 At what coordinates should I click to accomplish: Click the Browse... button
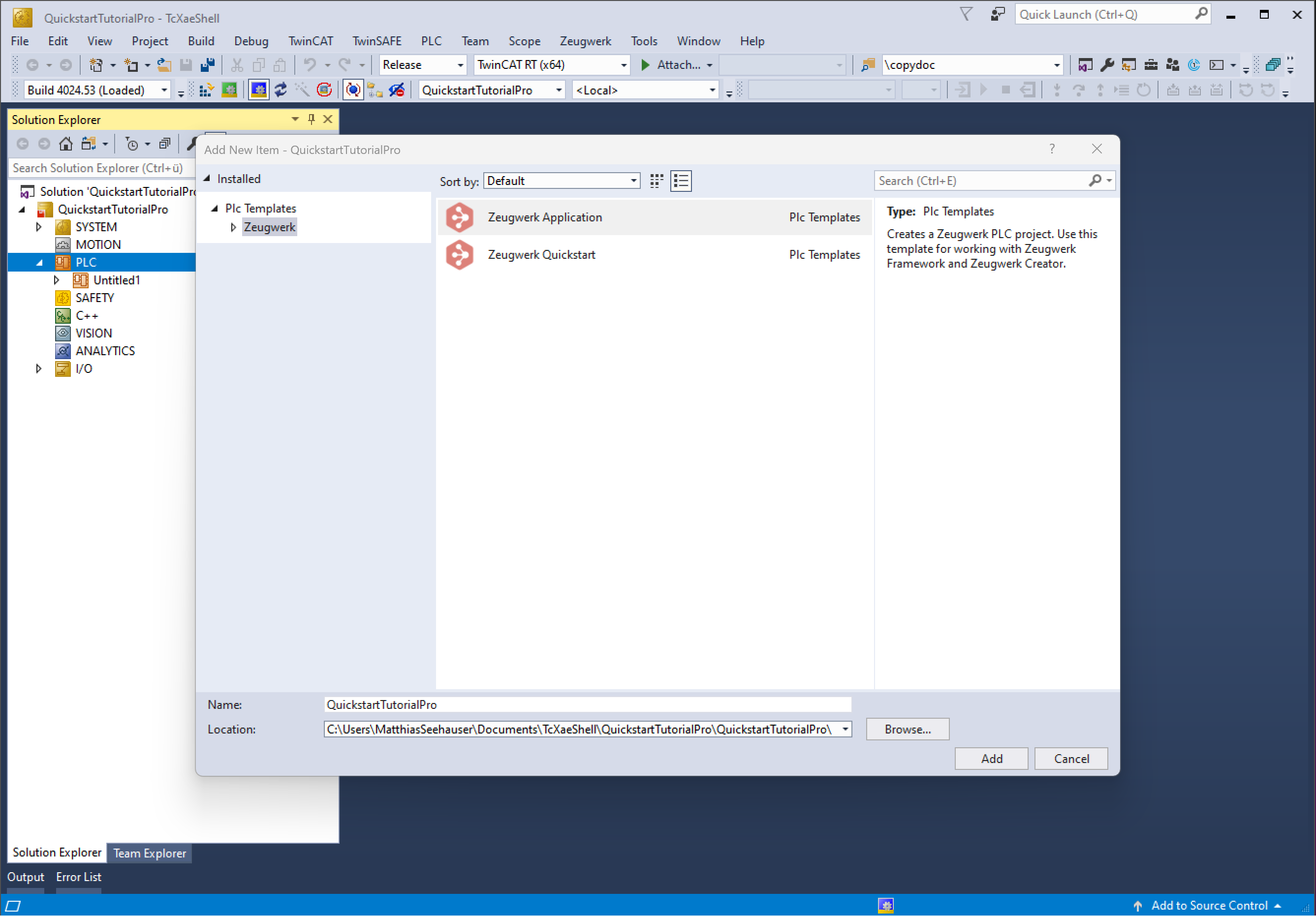pos(908,729)
